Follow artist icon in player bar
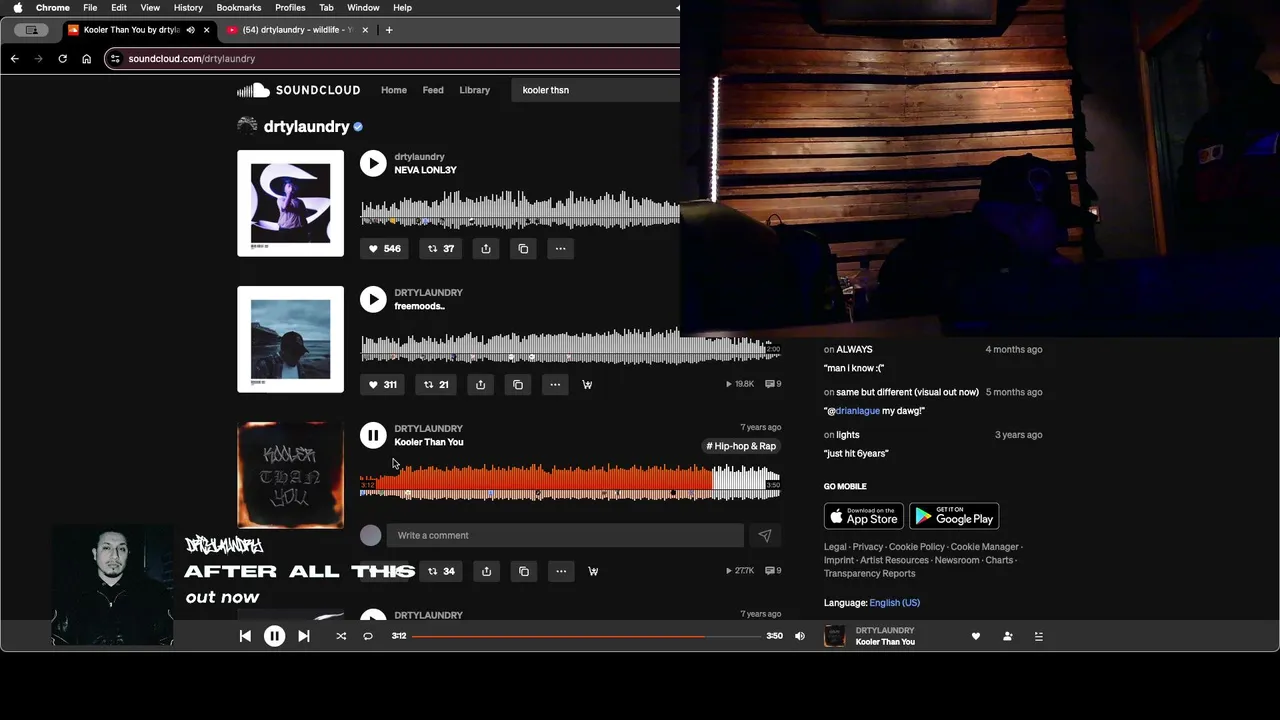This screenshot has width=1280, height=720. click(x=1008, y=636)
